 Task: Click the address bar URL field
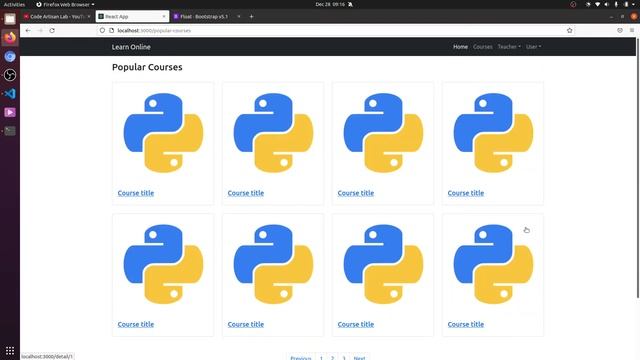[x=335, y=31]
